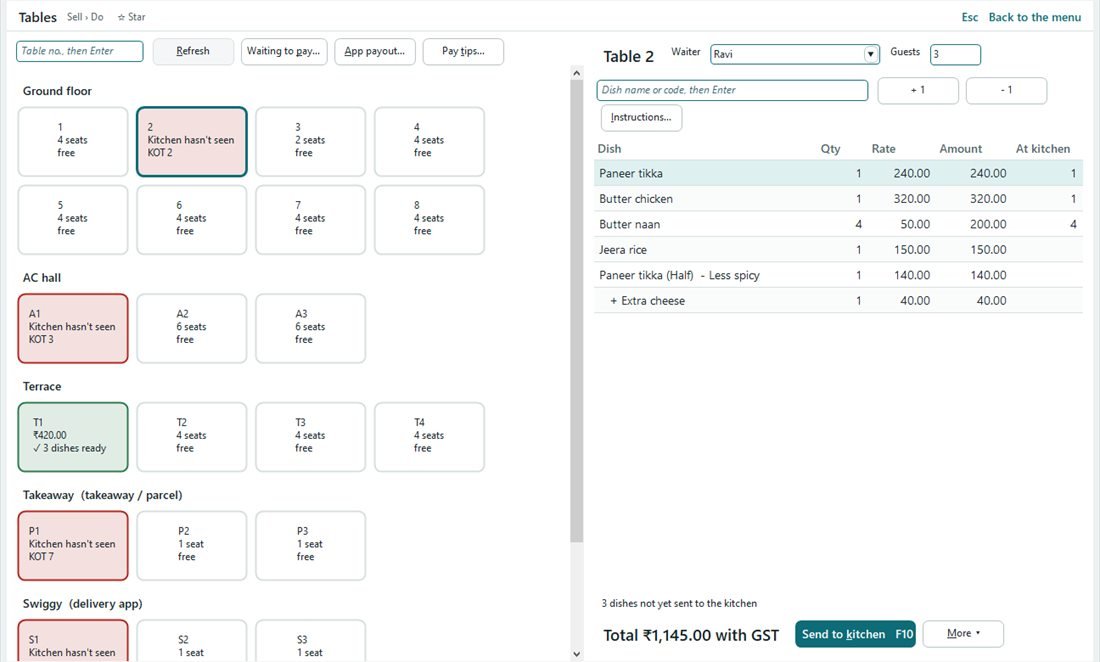The width and height of the screenshot is (1100, 662).
Task: Open Pay tips dialog
Action: click(x=463, y=51)
